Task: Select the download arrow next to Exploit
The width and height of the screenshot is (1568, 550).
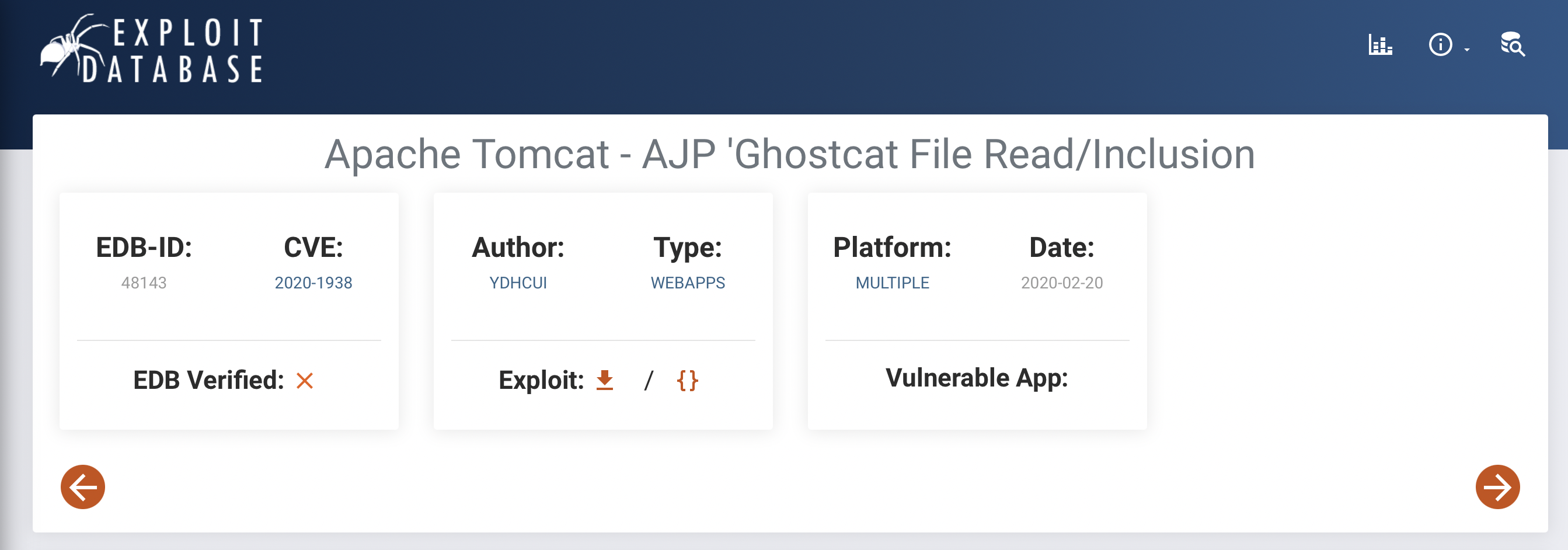Action: [x=604, y=380]
